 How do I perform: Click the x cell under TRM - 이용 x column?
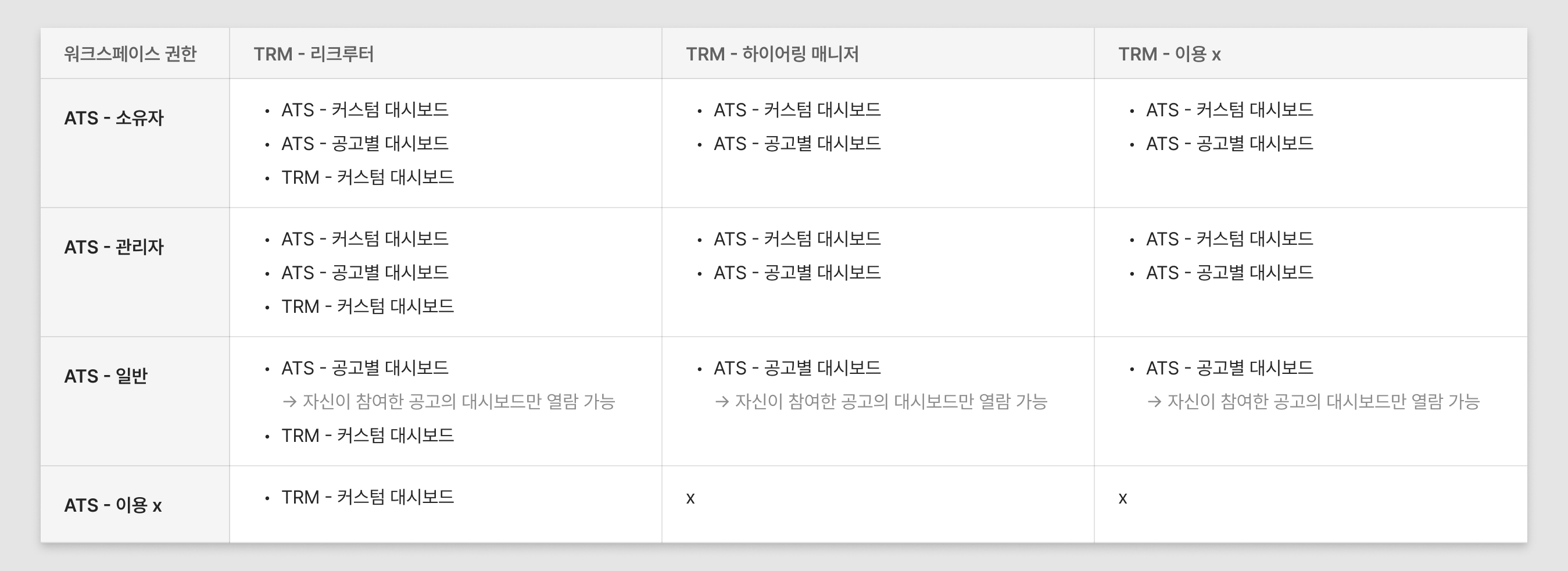(1122, 498)
